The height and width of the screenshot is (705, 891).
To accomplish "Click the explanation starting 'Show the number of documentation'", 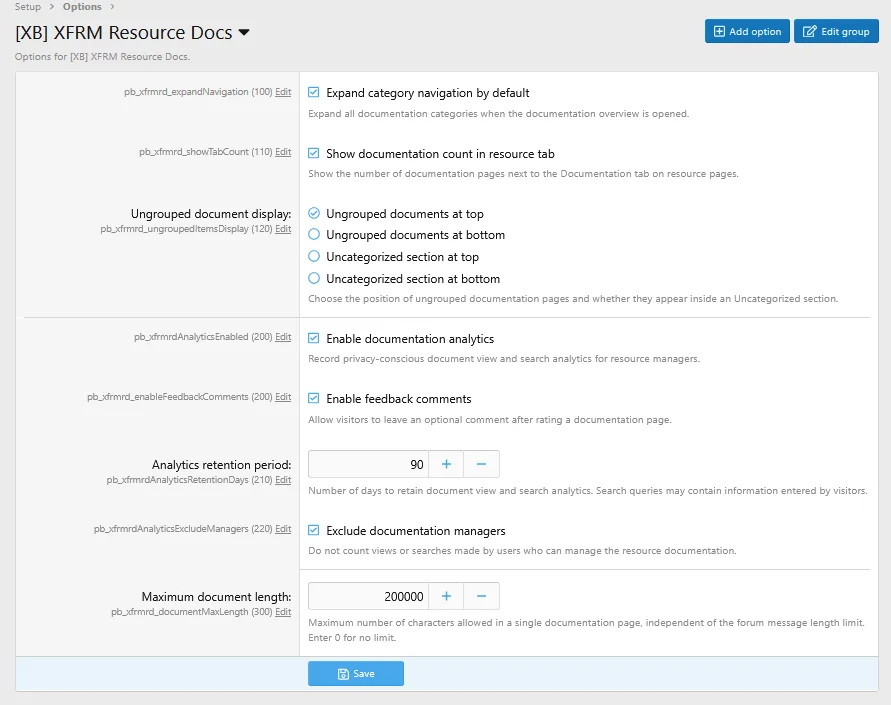I will click(523, 174).
